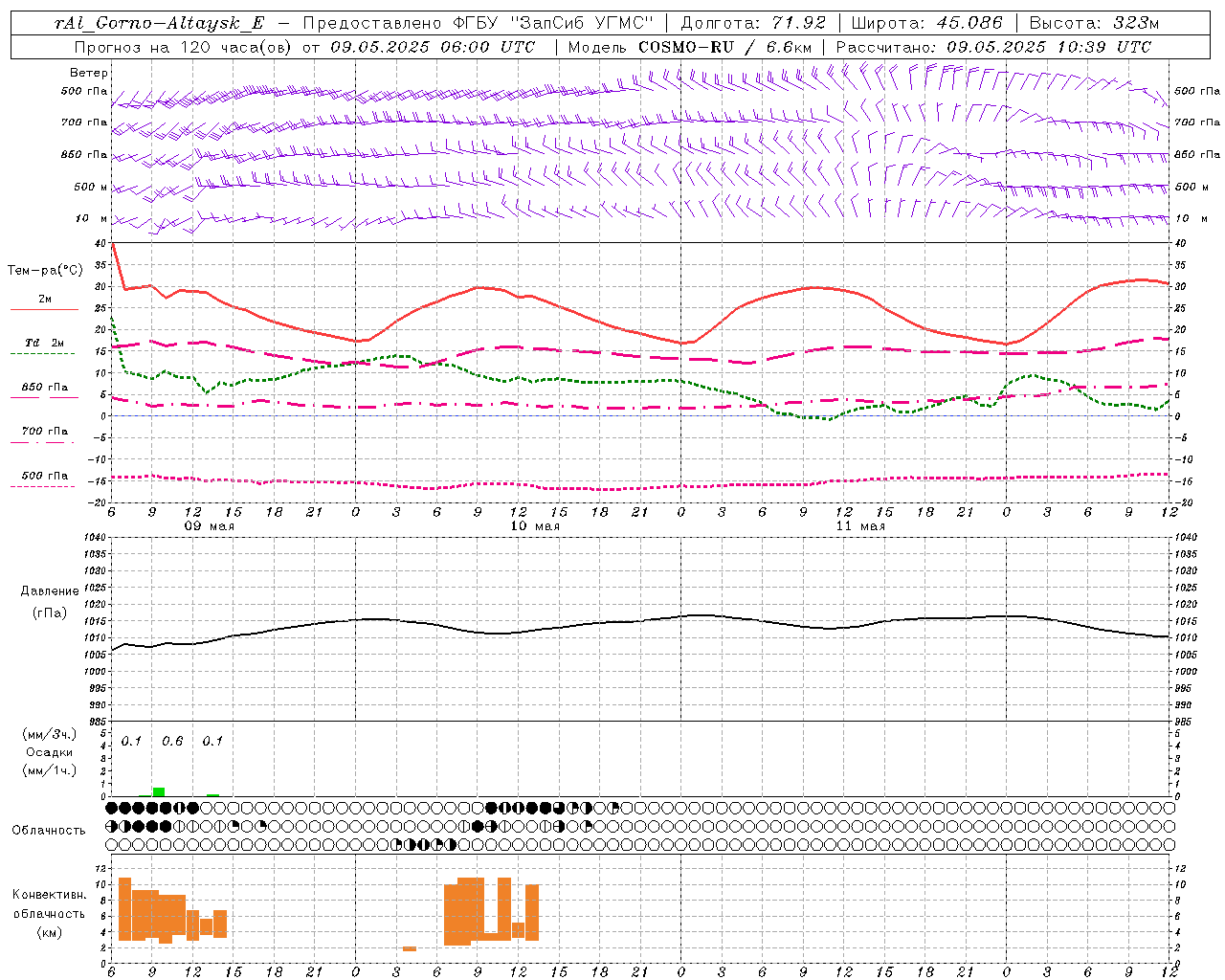Click the 'Давление' pressure panel label
The height and width of the screenshot is (980, 1225).
coord(49,591)
